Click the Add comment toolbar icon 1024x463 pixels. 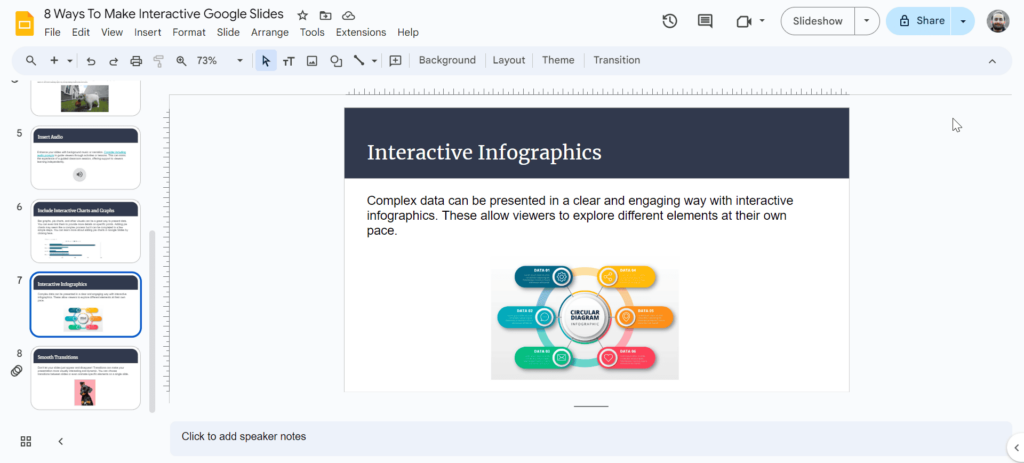point(395,61)
